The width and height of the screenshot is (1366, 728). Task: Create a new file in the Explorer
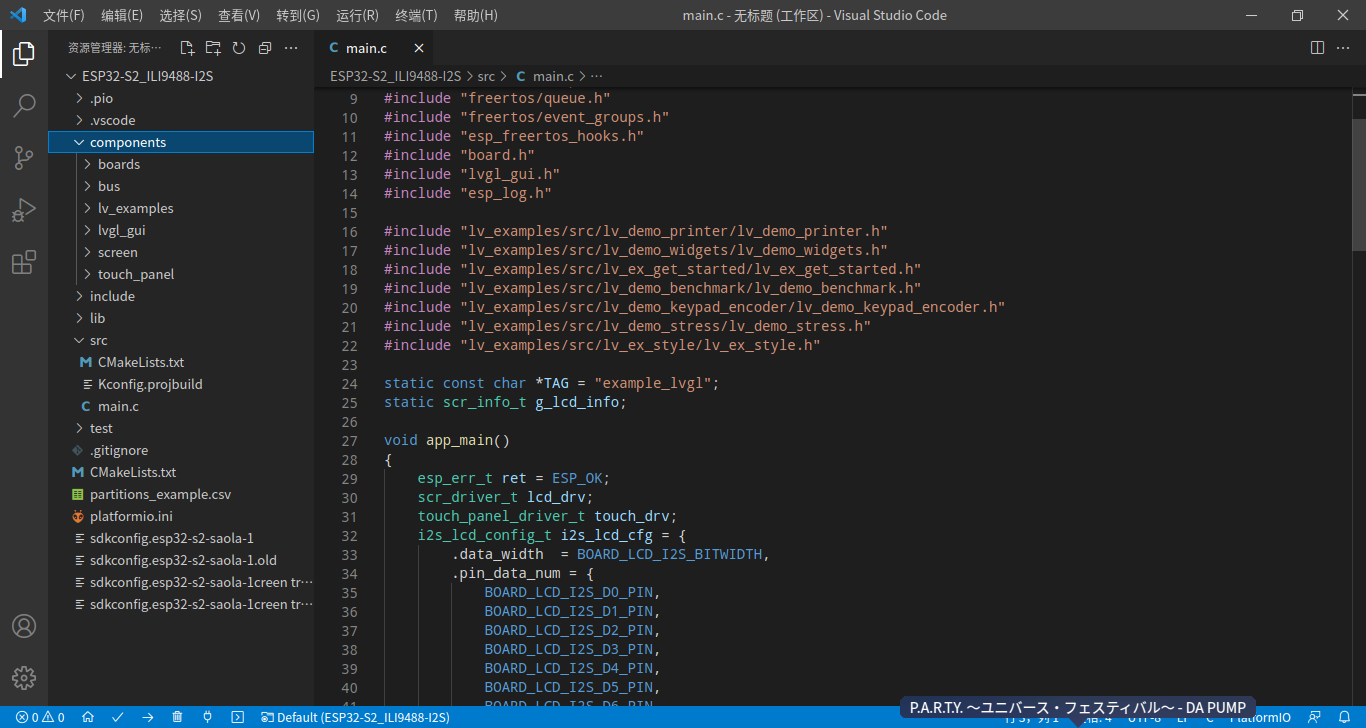click(187, 47)
